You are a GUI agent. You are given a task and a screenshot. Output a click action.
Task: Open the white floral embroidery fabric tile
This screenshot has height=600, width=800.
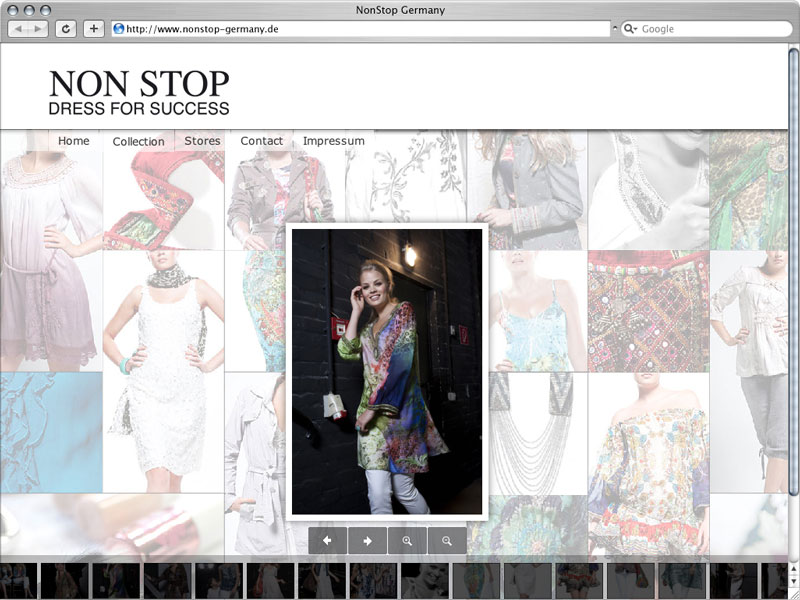[406, 176]
